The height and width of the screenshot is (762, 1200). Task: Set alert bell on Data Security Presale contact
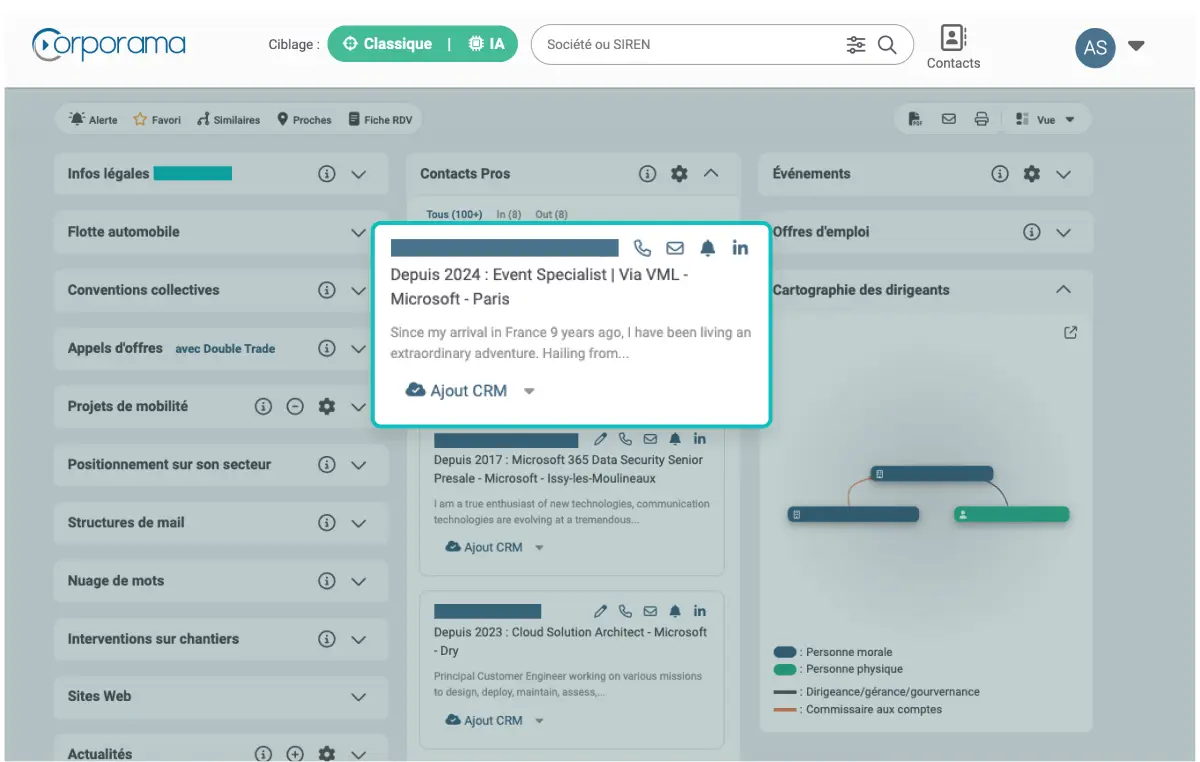(675, 439)
